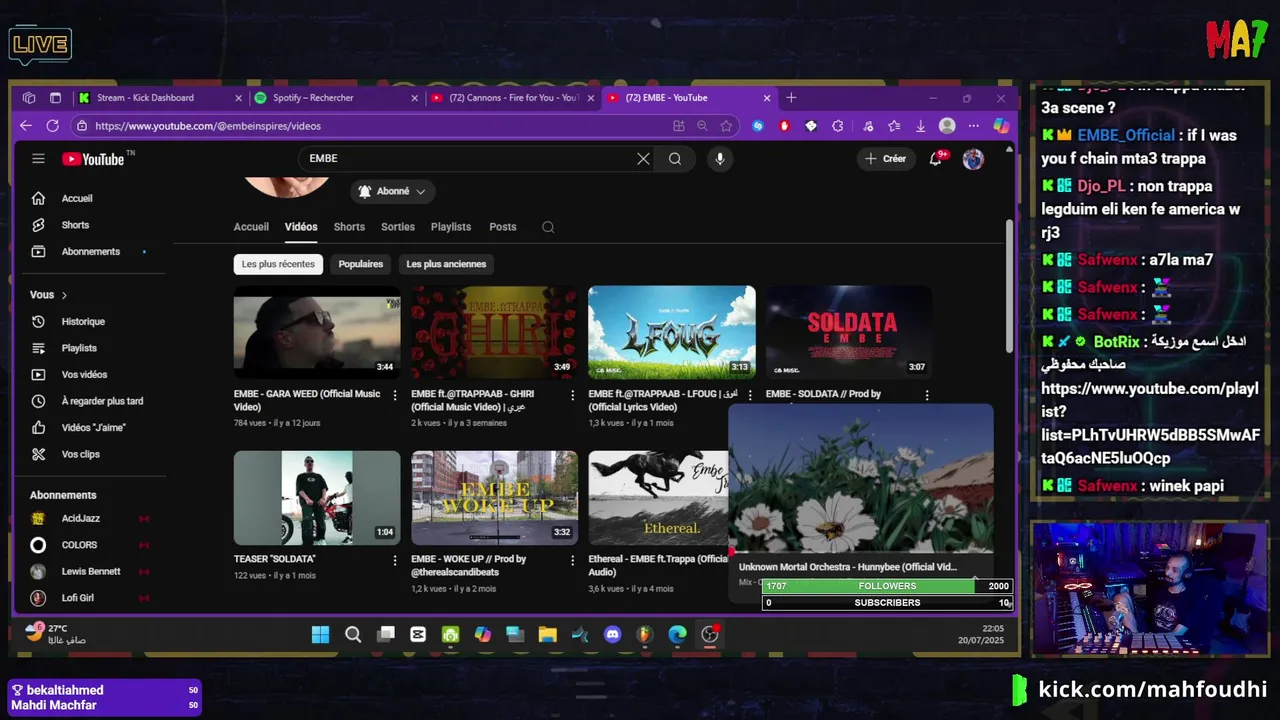Select Les plus anciennes filter chip
1280x720 pixels.
pyautogui.click(x=446, y=264)
